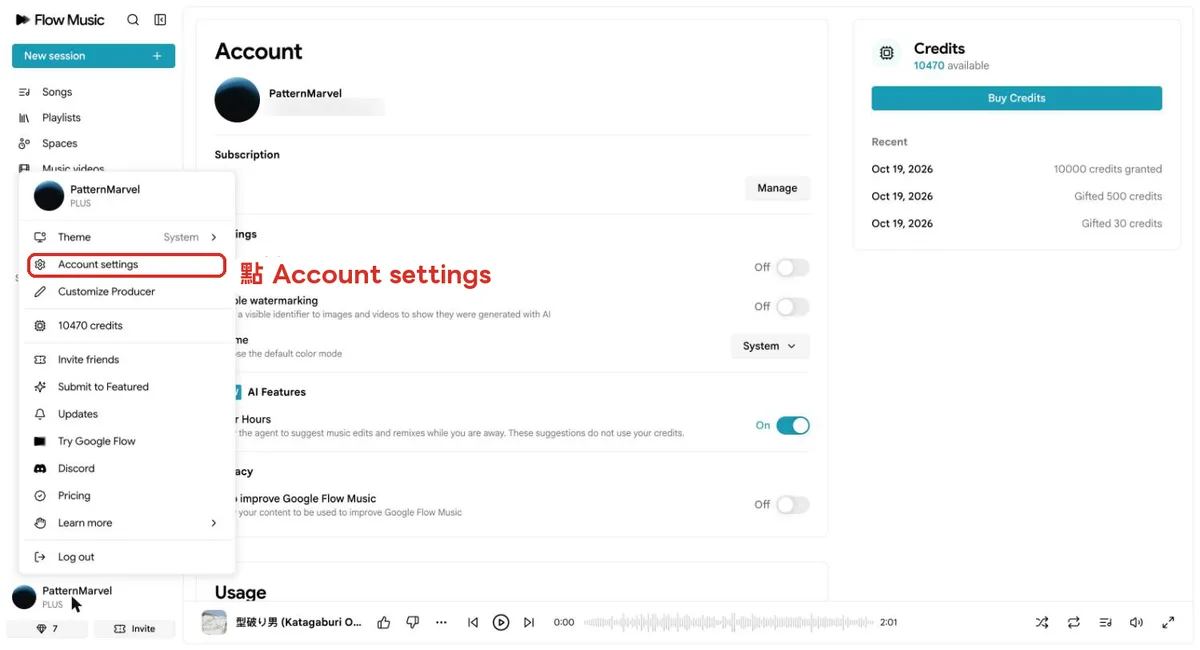1200x650 pixels.
Task: Click the Credits chip icon
Action: click(886, 53)
